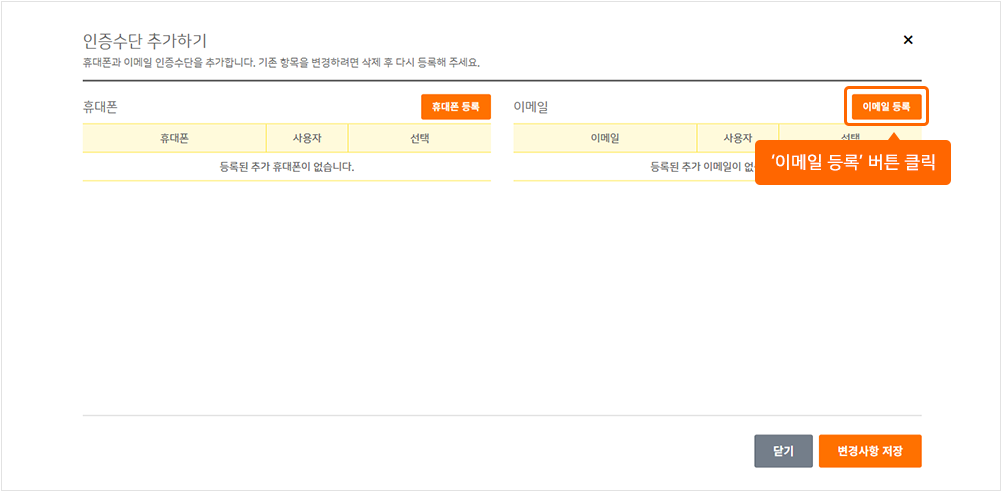Viewport: 1002px width, 492px height.
Task: Click the '사용자' column header in phone table
Action: 307,138
